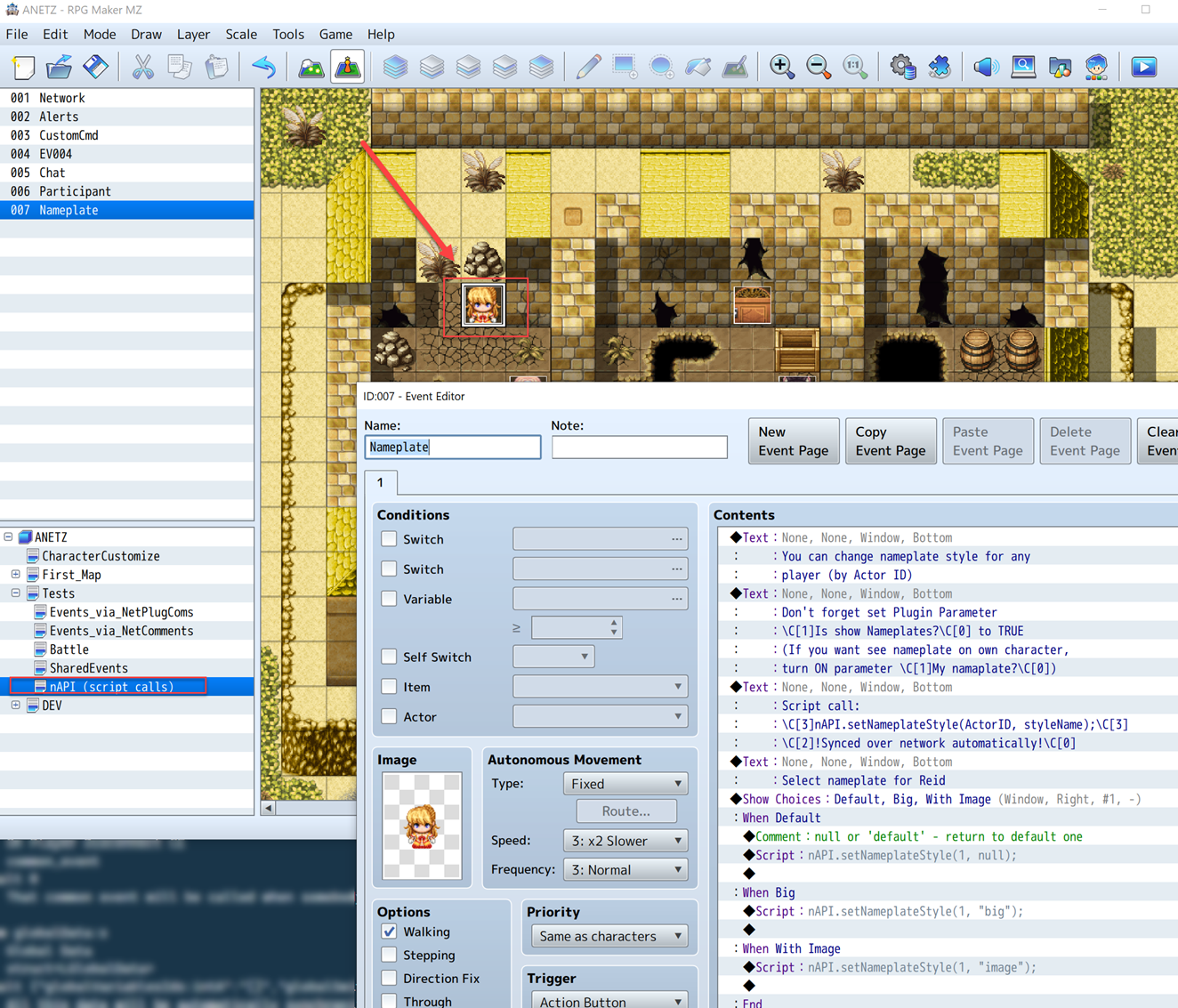This screenshot has height=1008, width=1178.
Task: Open the File menu
Action: point(17,34)
